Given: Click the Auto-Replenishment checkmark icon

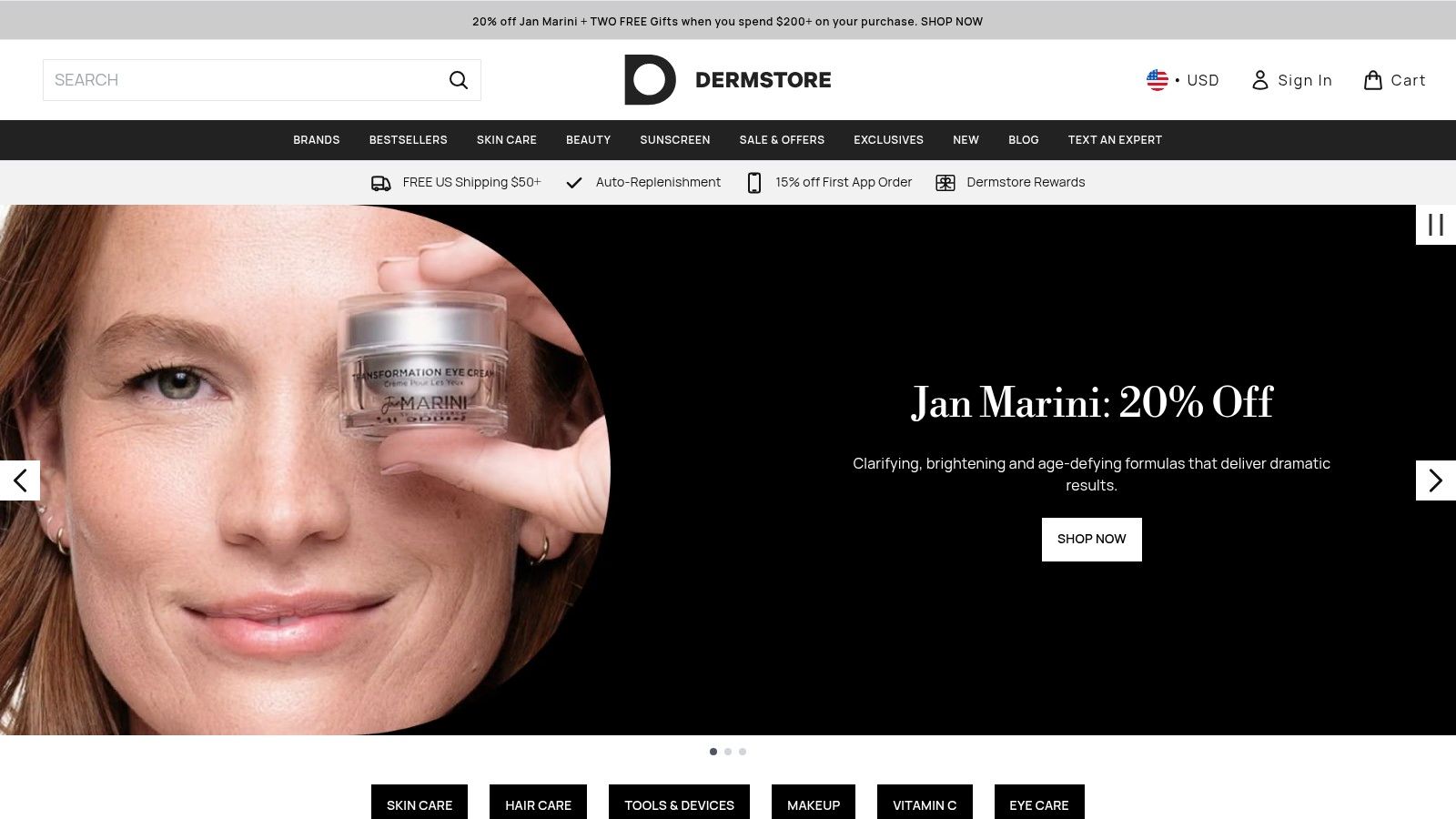Looking at the screenshot, I should coord(573,183).
